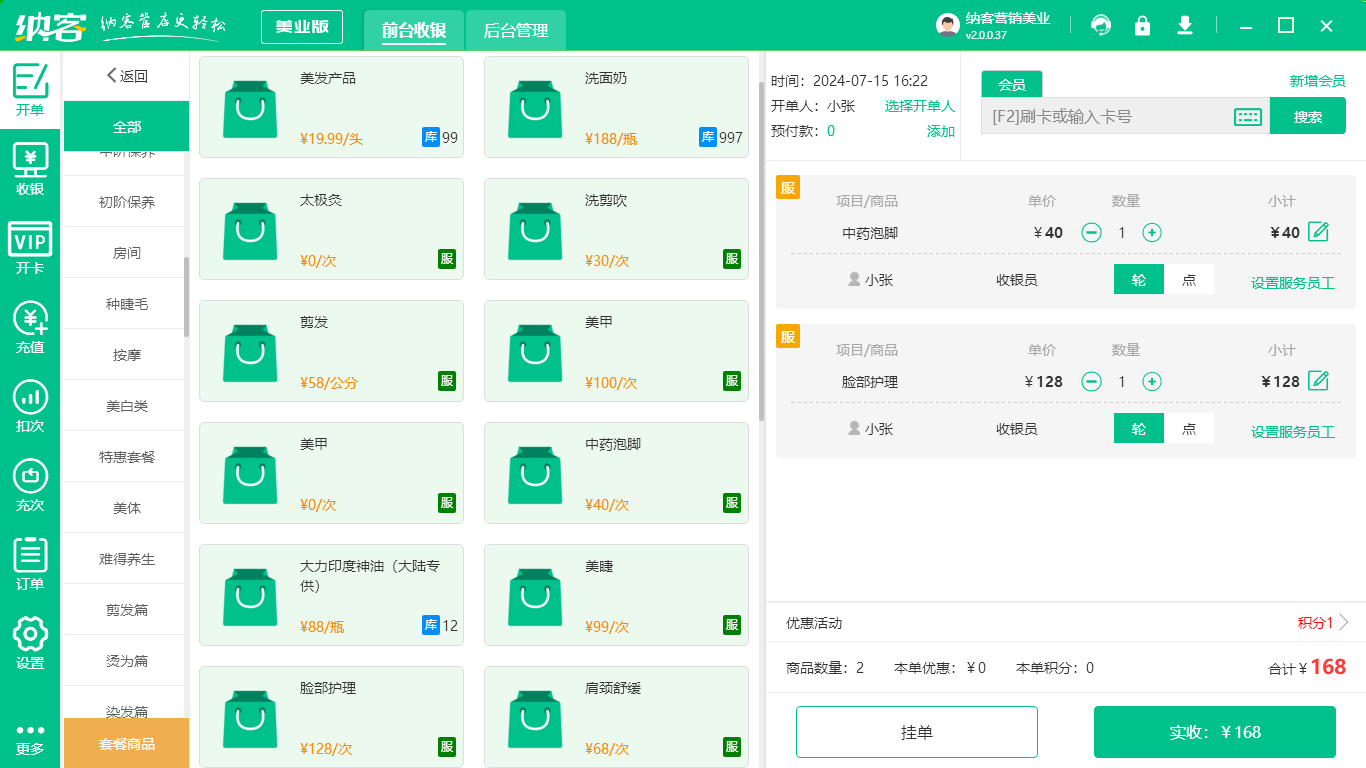1366x768 pixels.
Task: Expand the 积分1 promotion details
Action: click(1313, 623)
